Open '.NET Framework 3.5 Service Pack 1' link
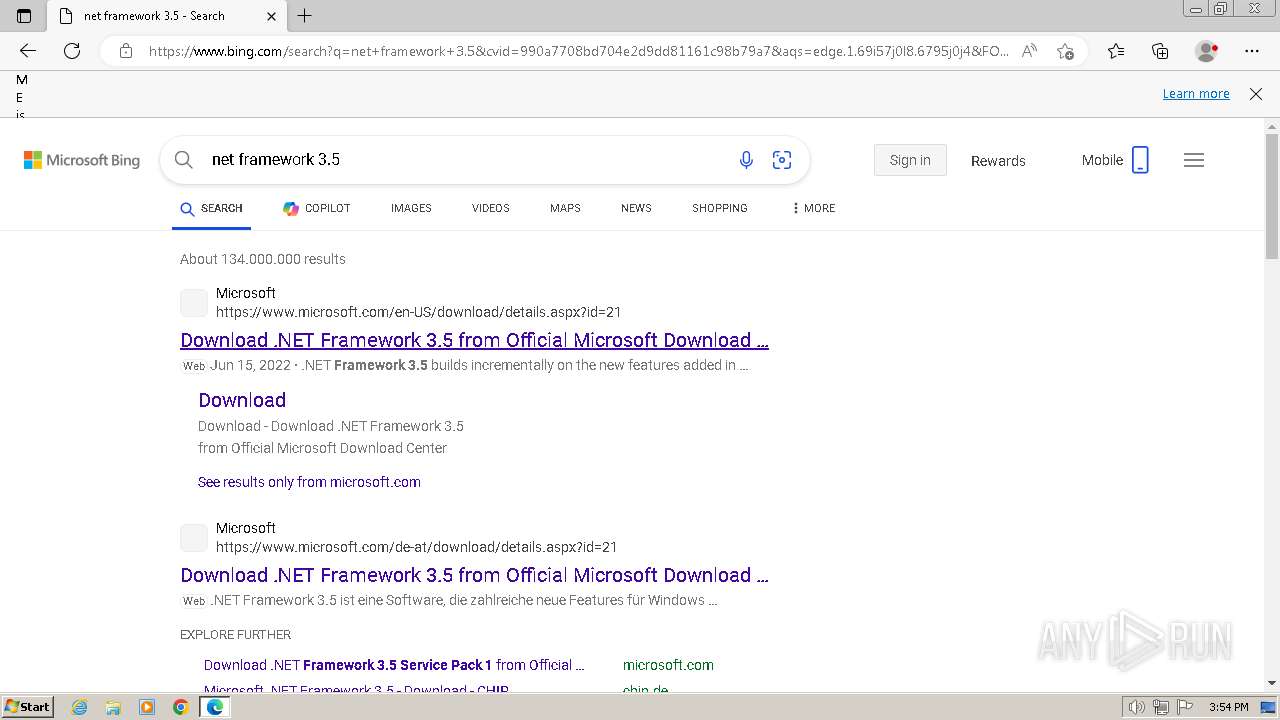Screen dimensions: 1280x720 (x=394, y=665)
